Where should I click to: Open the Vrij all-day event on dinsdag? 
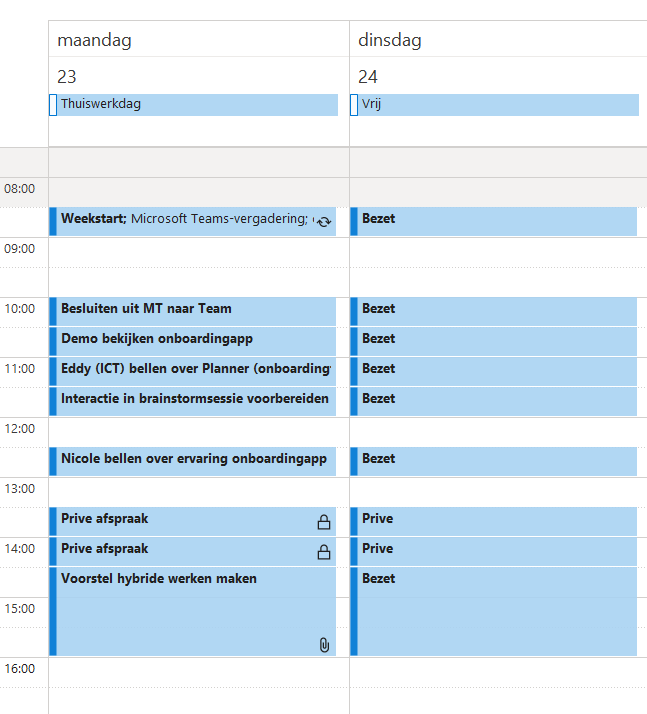click(494, 105)
